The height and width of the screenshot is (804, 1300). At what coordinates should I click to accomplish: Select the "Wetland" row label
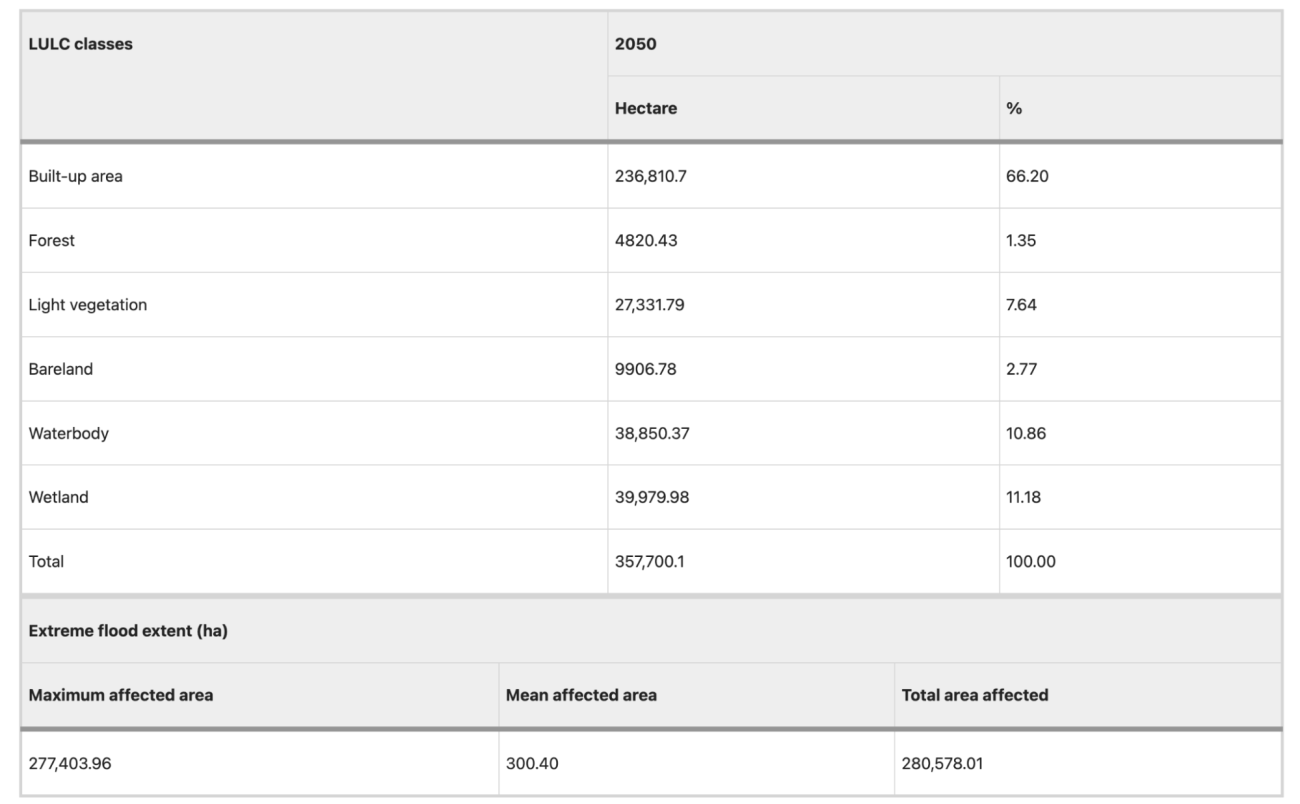click(59, 497)
